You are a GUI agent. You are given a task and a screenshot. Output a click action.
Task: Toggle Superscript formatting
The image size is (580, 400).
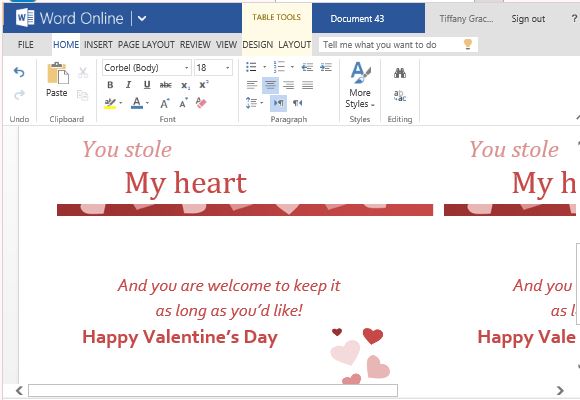pyautogui.click(x=203, y=84)
